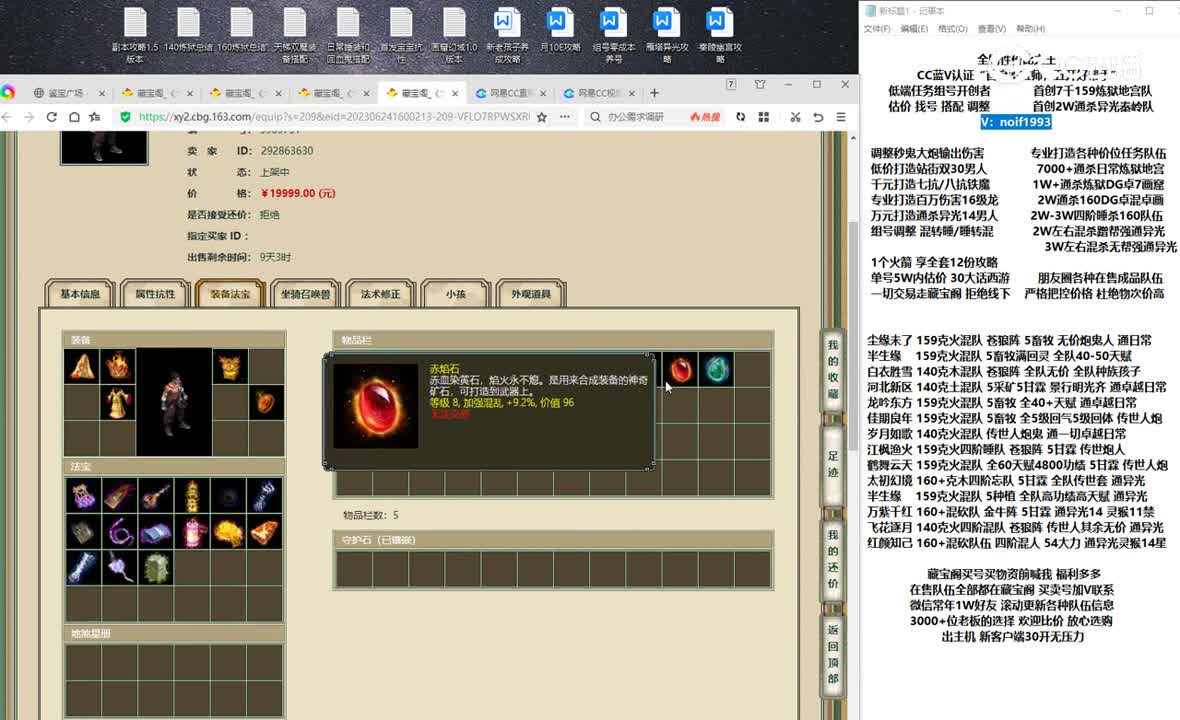Open the 基本信息 tab
This screenshot has width=1180, height=720.
tap(80, 294)
